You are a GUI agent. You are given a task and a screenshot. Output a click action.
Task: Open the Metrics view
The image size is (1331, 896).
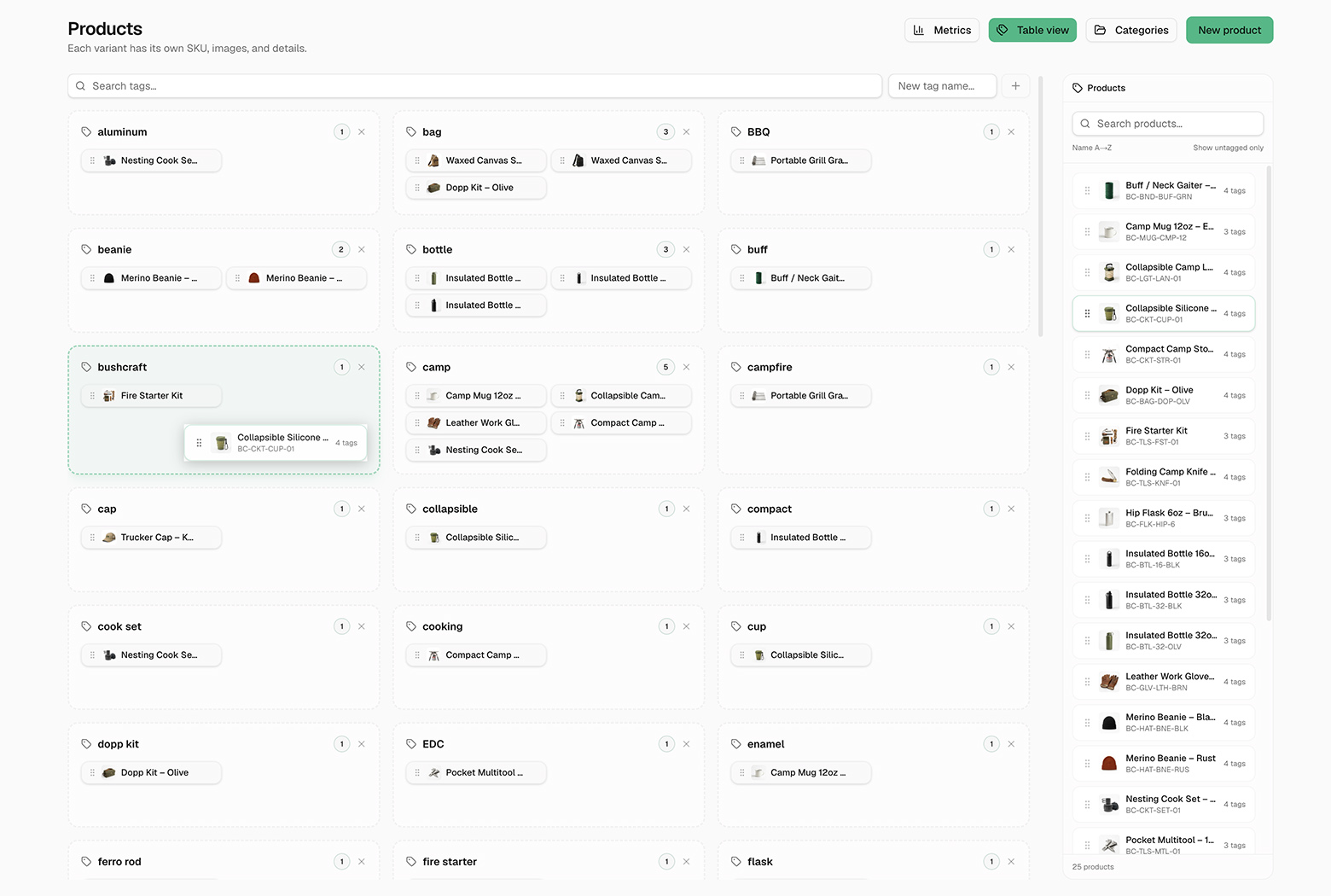(942, 30)
